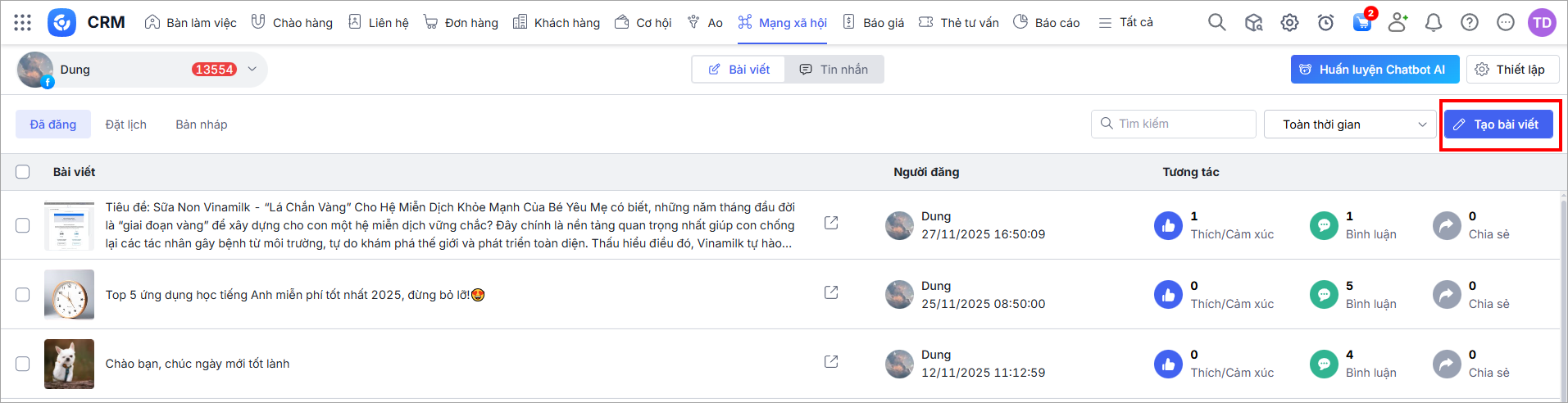Image resolution: width=1568 pixels, height=403 pixels.
Task: Expand the Dung account dropdown
Action: coord(252,70)
